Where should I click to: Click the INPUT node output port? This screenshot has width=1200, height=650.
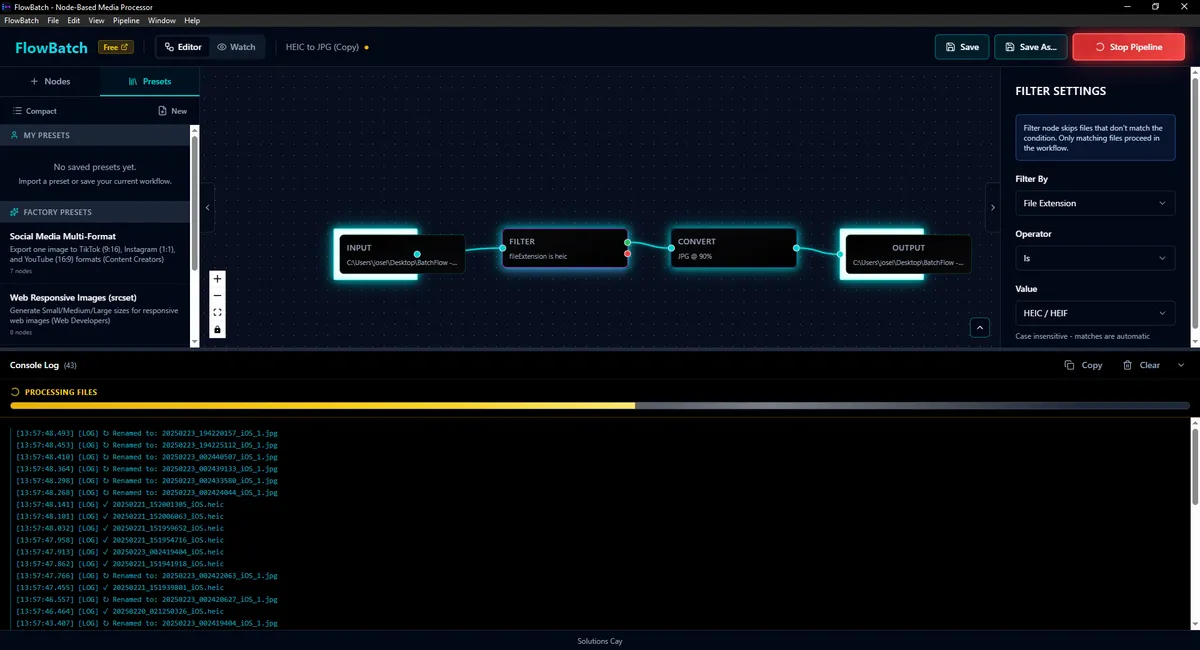pyautogui.click(x=417, y=254)
